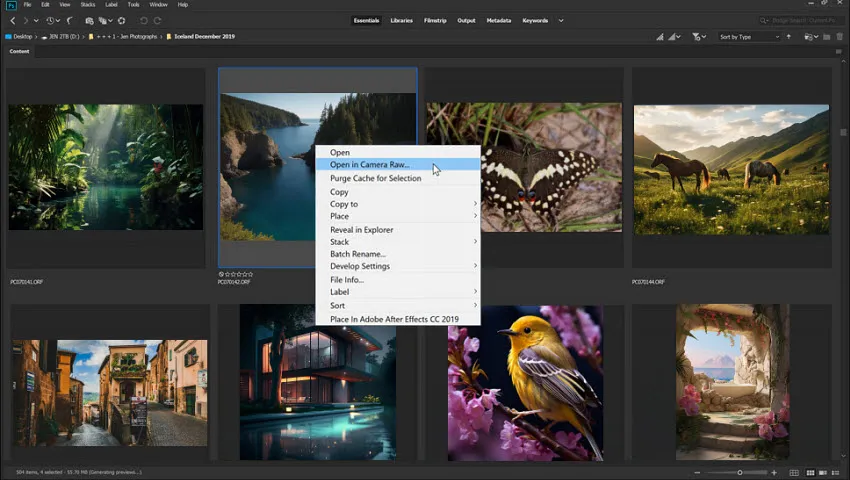Switch to list view layout
850x480 pixels.
834,472
